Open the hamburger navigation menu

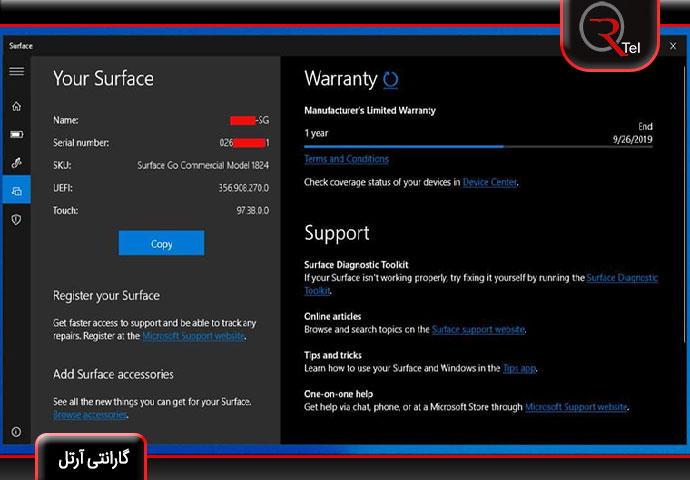click(16, 71)
